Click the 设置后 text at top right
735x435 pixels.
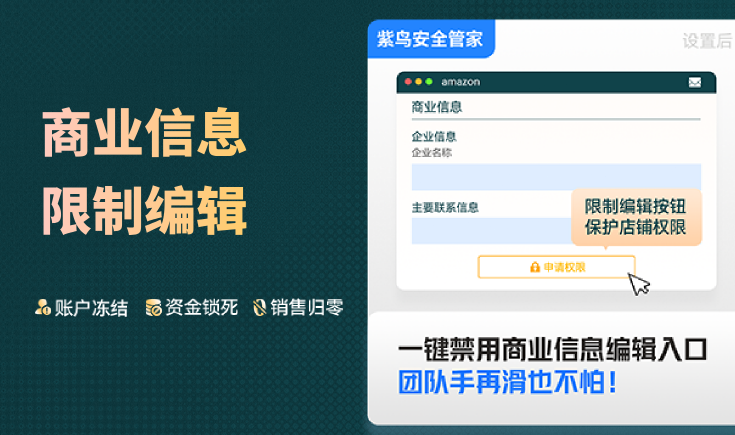tap(707, 41)
